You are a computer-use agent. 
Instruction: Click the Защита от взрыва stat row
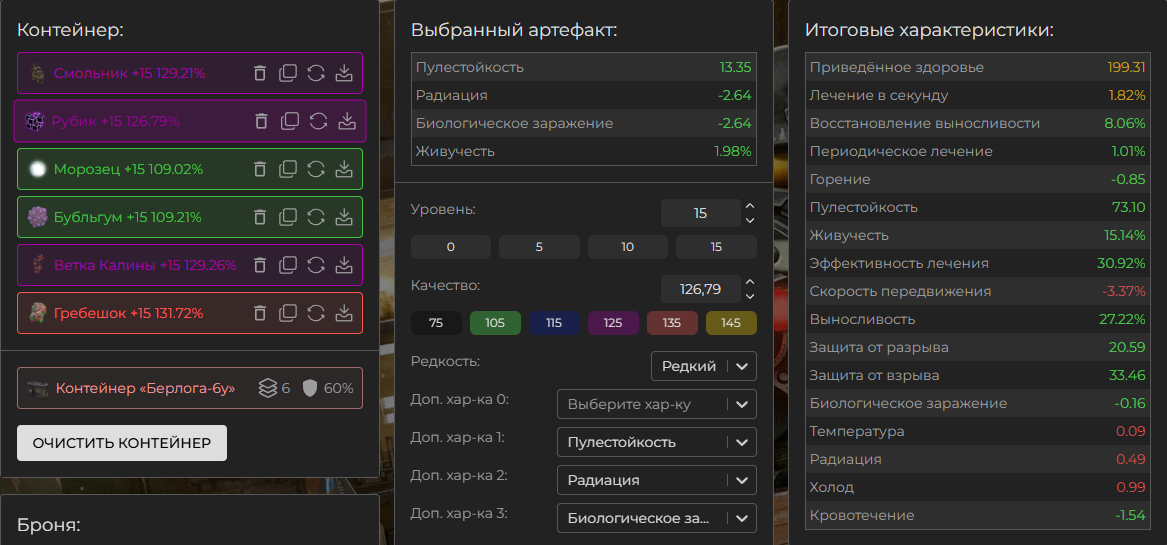point(978,375)
